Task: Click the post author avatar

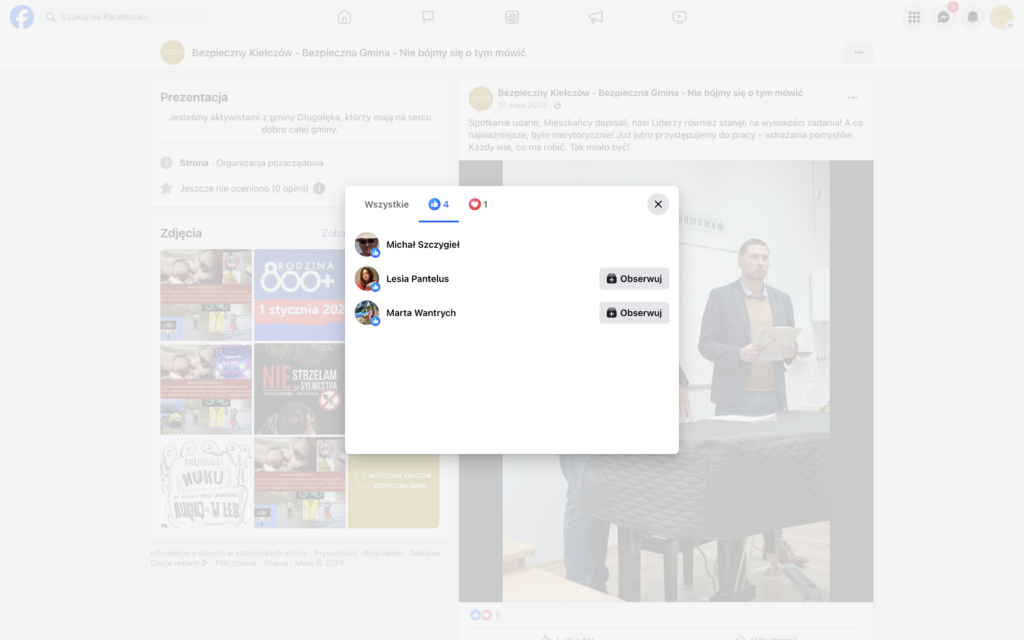Action: point(481,99)
